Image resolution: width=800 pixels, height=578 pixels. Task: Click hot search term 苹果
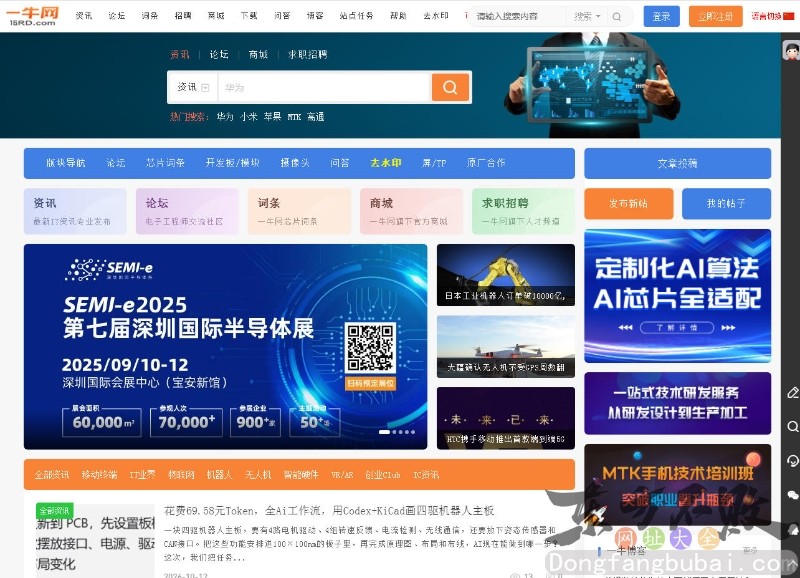point(272,117)
